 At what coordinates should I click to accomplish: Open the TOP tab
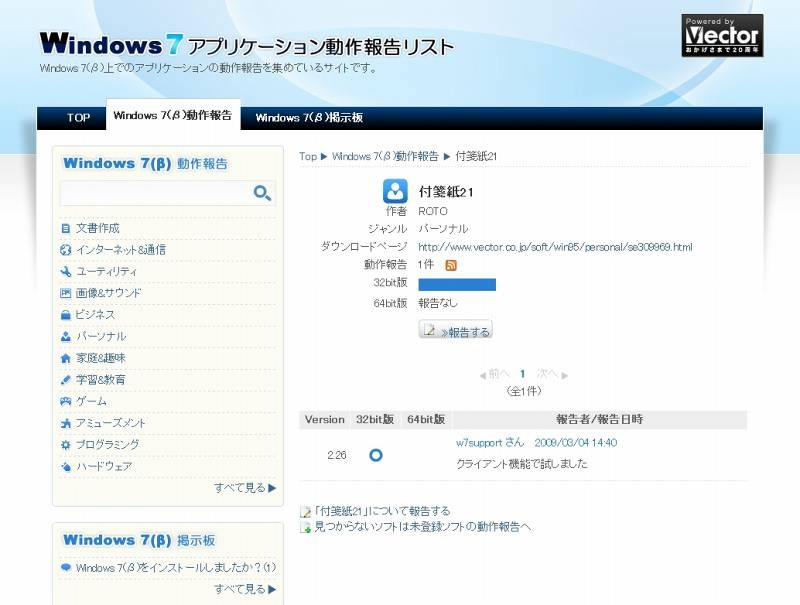(78, 118)
